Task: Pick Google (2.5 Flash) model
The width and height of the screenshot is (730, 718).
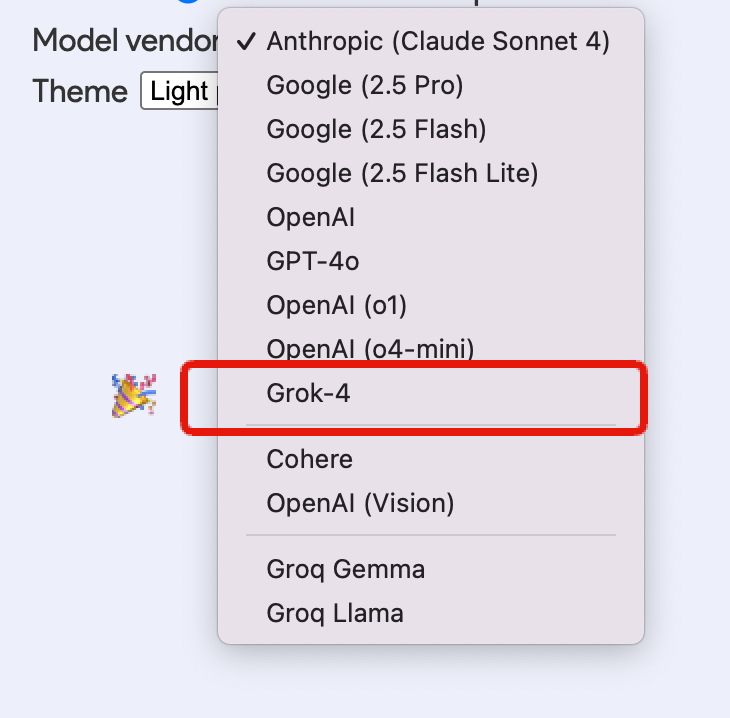Action: (x=376, y=129)
